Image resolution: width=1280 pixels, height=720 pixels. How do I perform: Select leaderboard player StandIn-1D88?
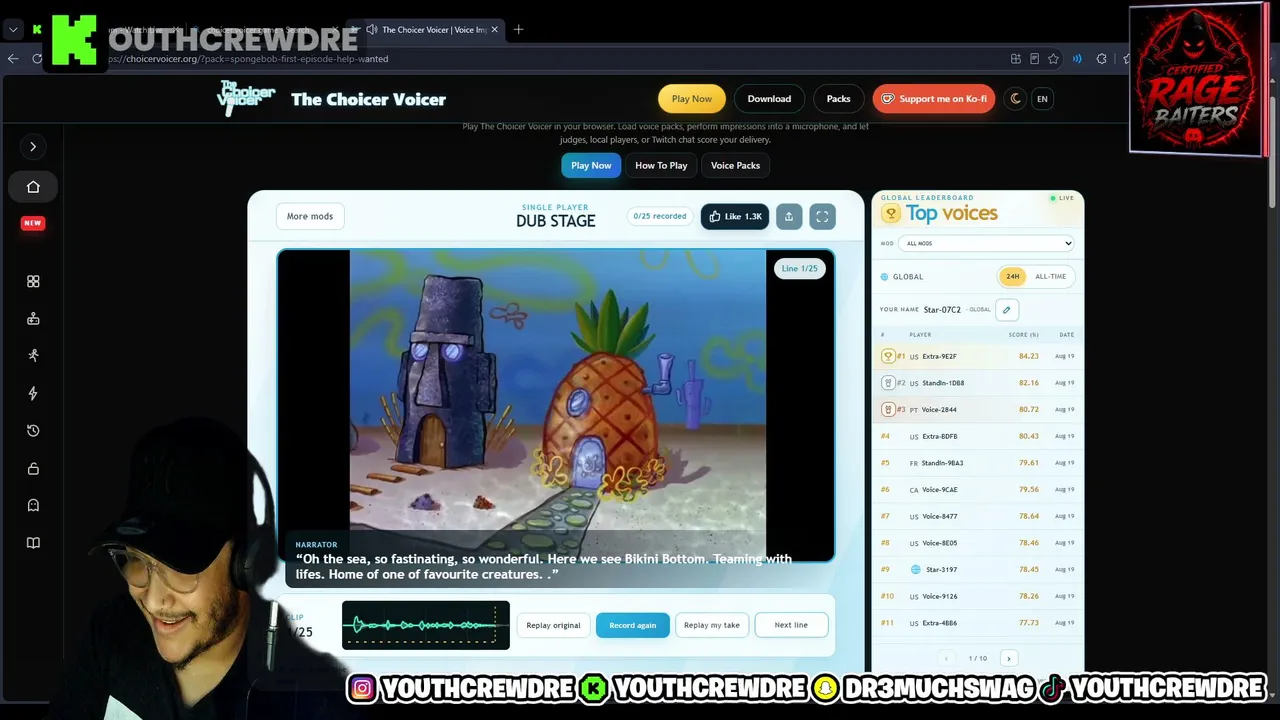coord(943,383)
